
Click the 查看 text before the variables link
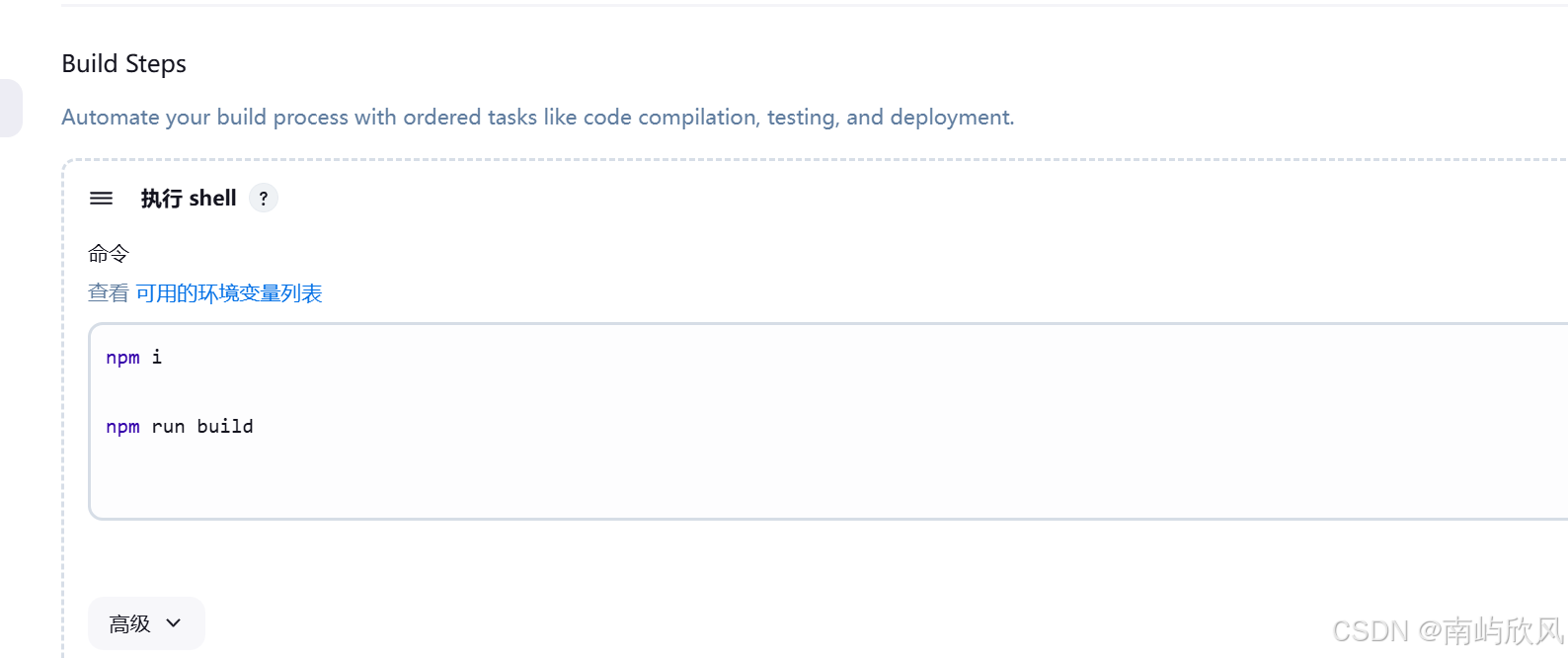coord(109,293)
